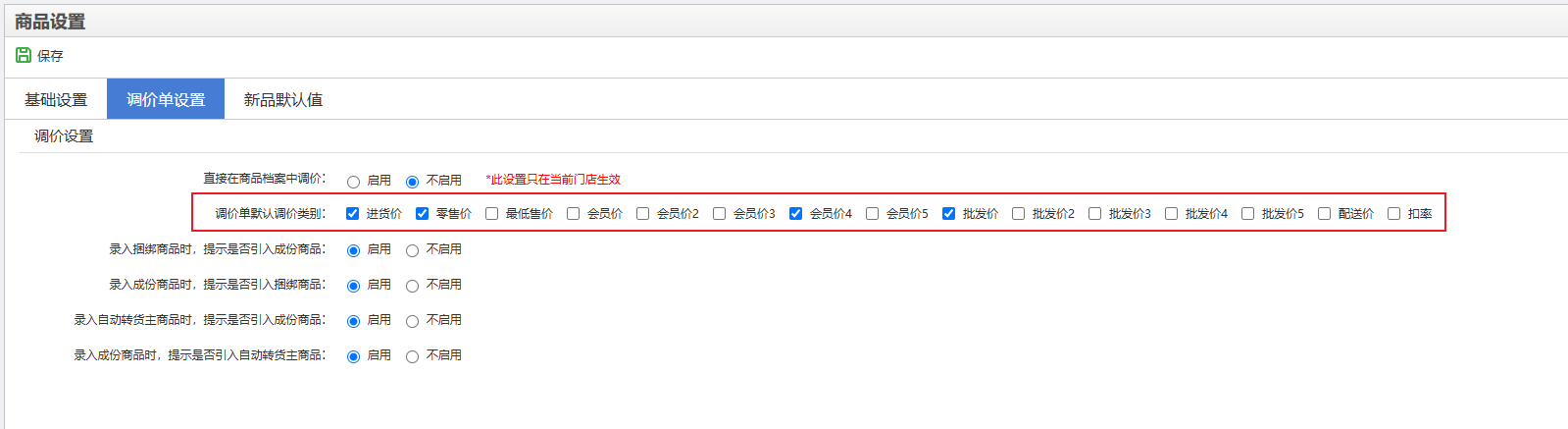1568x429 pixels.
Task: Check the 最低售价 checkbox
Action: pos(491,213)
